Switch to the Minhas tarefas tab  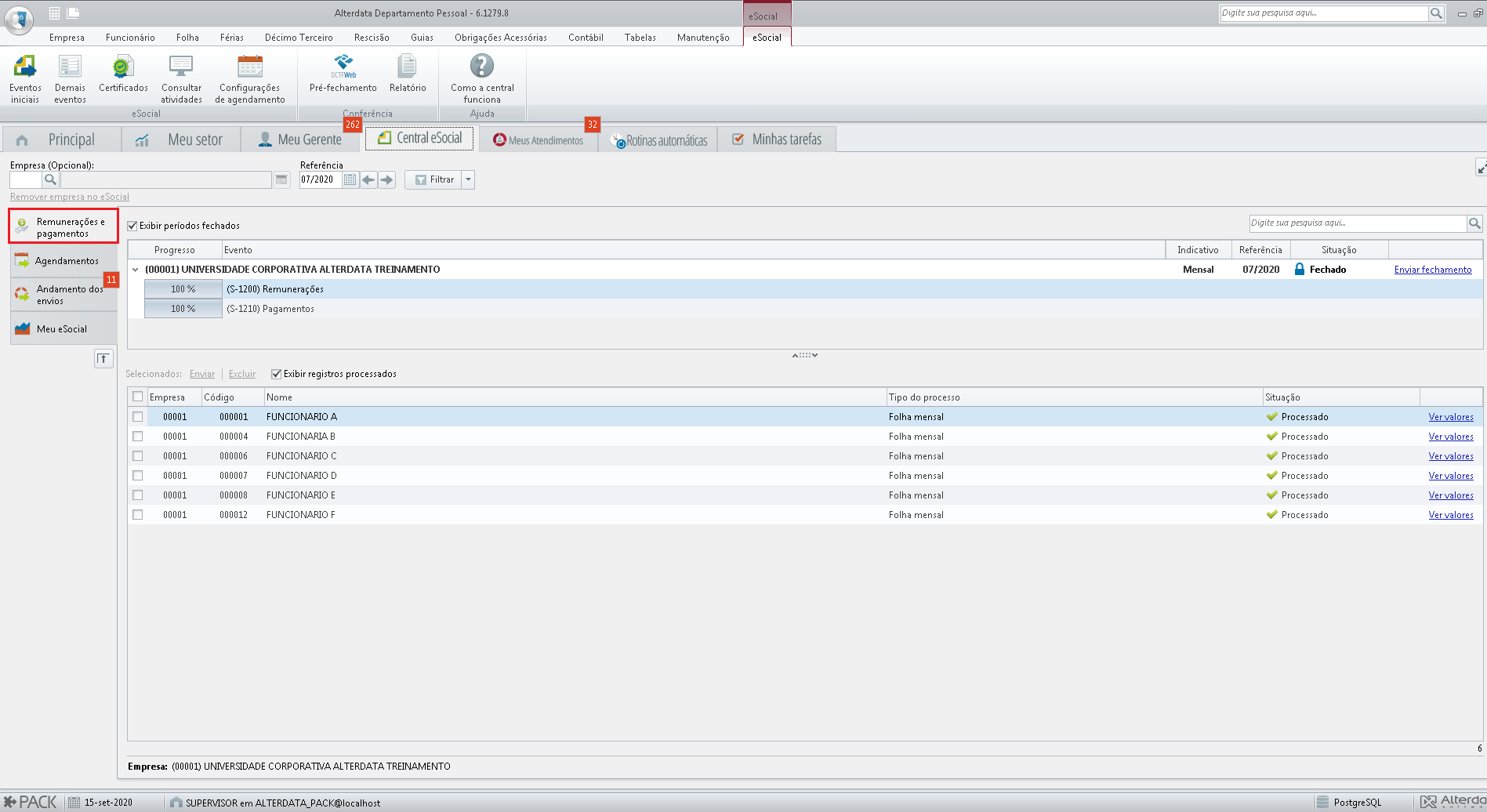point(777,140)
